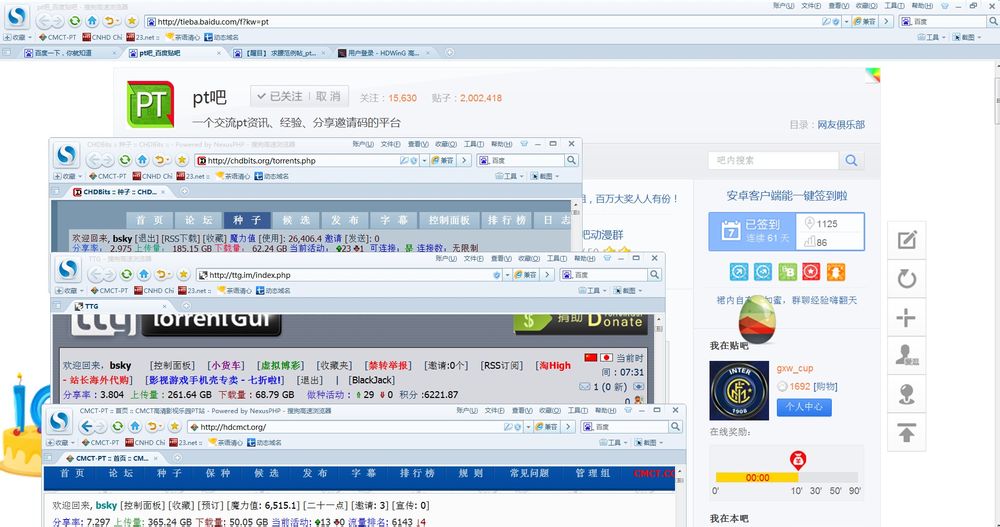Click the favorites star in pt吧 window toolbar
The width and height of the screenshot is (1000, 527).
[x=131, y=21]
